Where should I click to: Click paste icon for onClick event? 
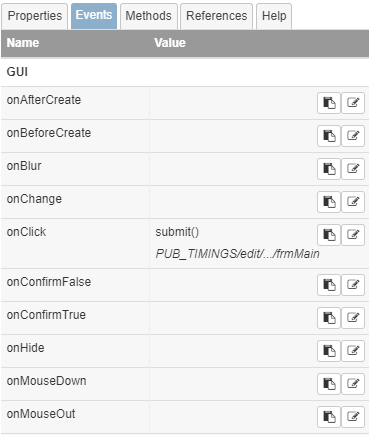(329, 235)
